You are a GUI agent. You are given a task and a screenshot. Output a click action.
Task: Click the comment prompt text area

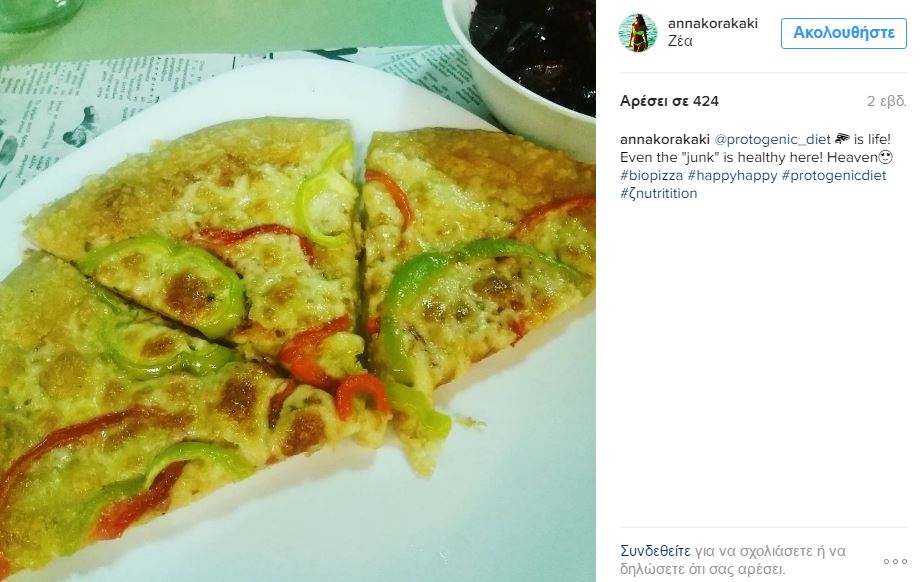pos(732,560)
